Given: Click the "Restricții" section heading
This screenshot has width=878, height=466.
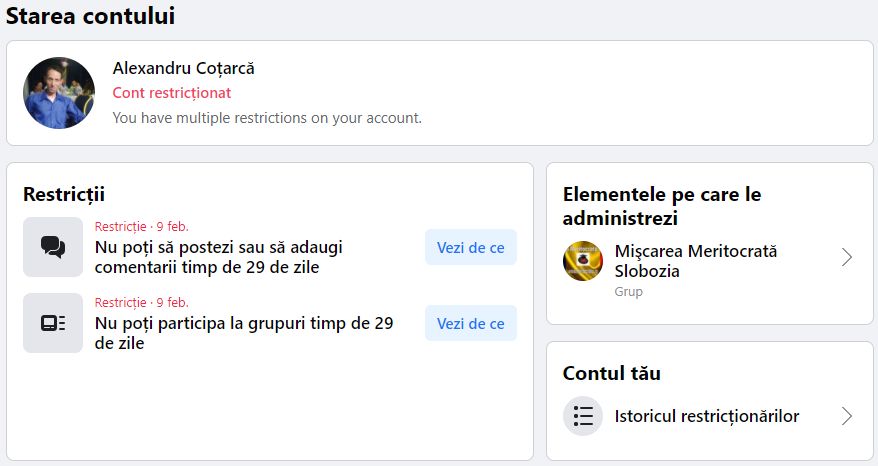Looking at the screenshot, I should click(64, 194).
